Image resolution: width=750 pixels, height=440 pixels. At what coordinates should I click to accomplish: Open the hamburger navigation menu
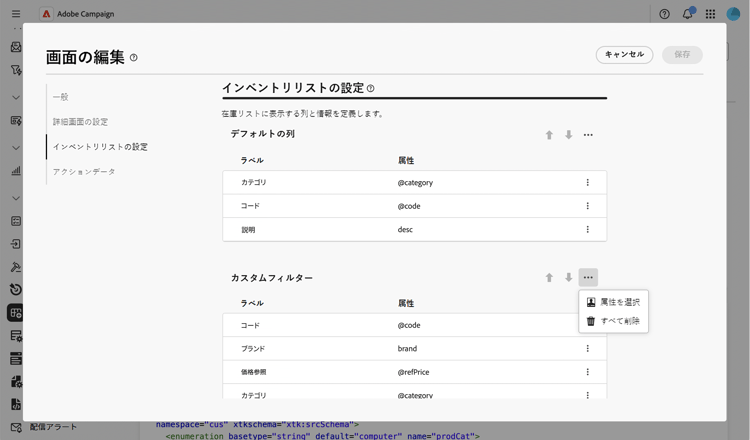pos(16,14)
